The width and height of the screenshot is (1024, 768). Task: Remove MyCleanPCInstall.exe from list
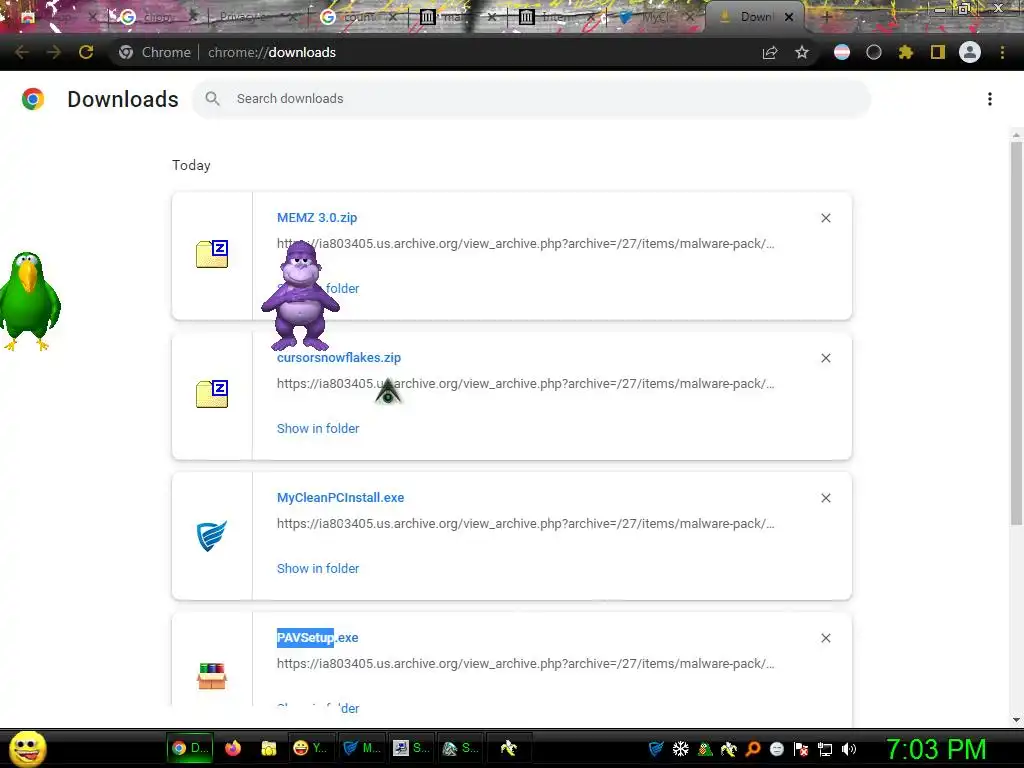pos(826,498)
